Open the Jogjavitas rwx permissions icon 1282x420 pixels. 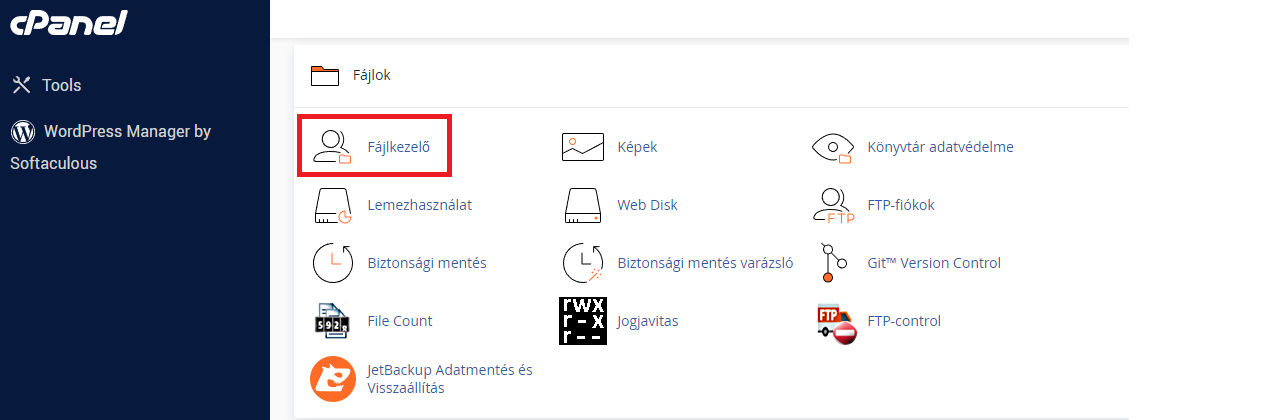pyautogui.click(x=583, y=321)
